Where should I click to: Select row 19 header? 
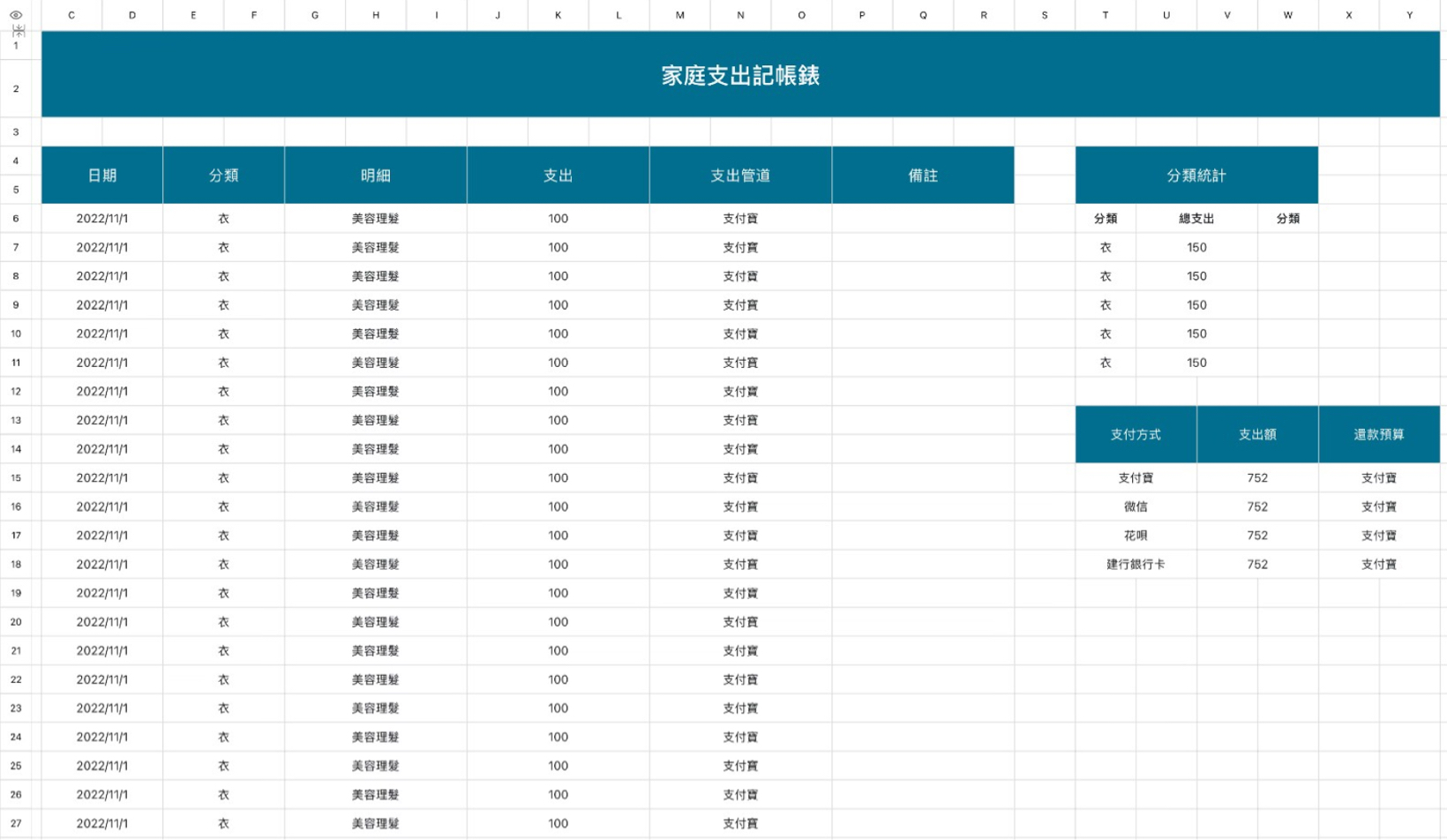16,593
